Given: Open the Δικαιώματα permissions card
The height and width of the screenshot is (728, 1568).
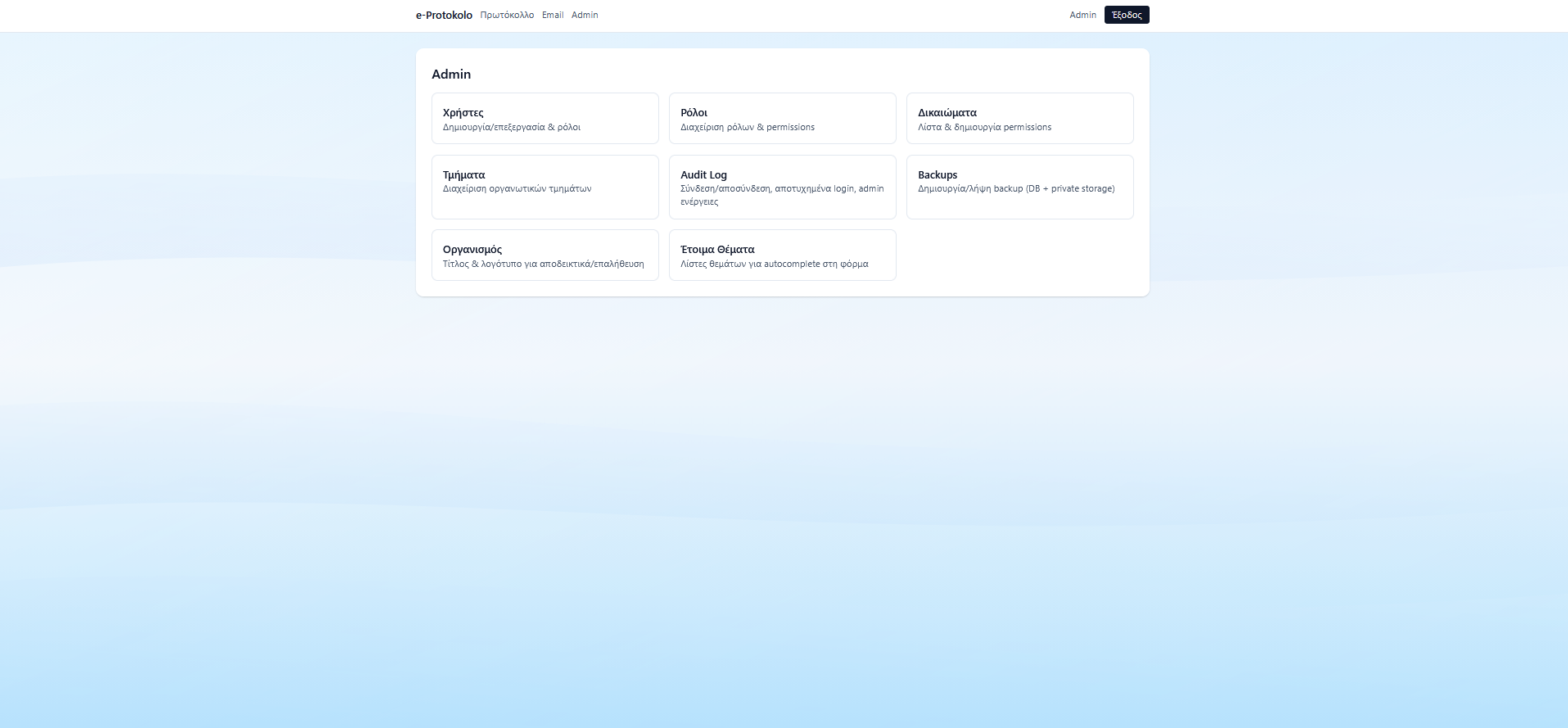Looking at the screenshot, I should point(1020,119).
